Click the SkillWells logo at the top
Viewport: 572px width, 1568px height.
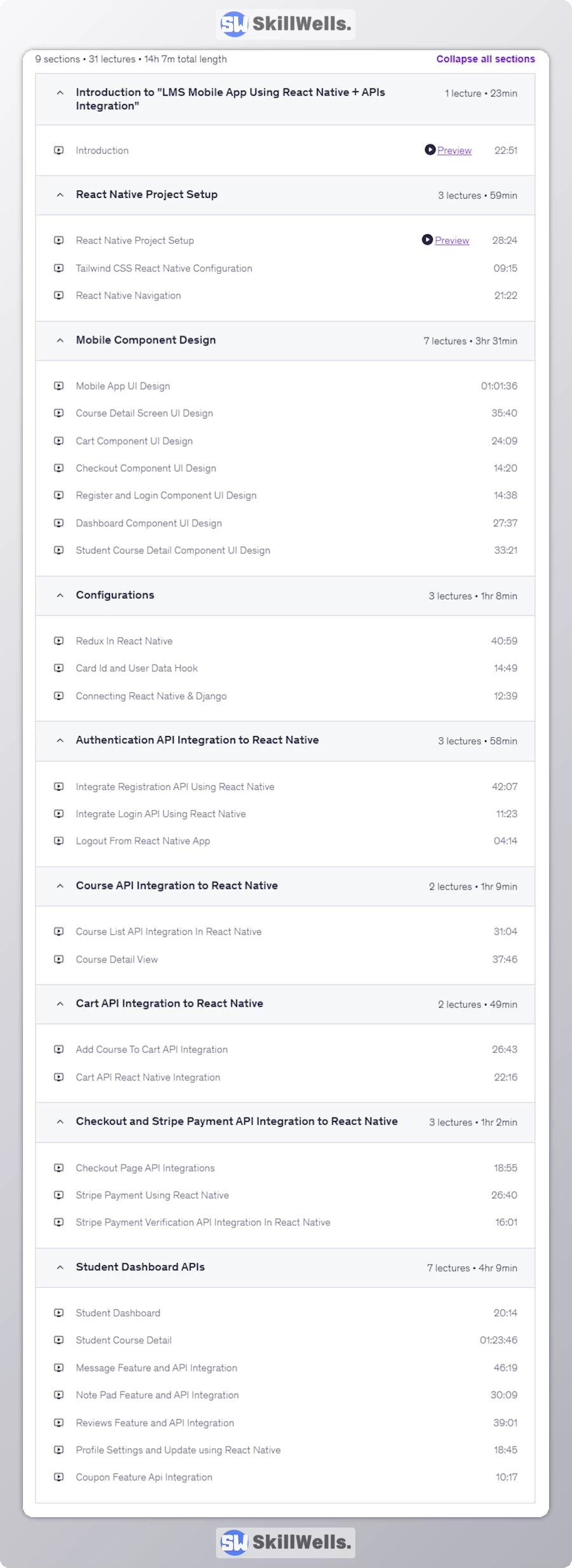click(285, 23)
